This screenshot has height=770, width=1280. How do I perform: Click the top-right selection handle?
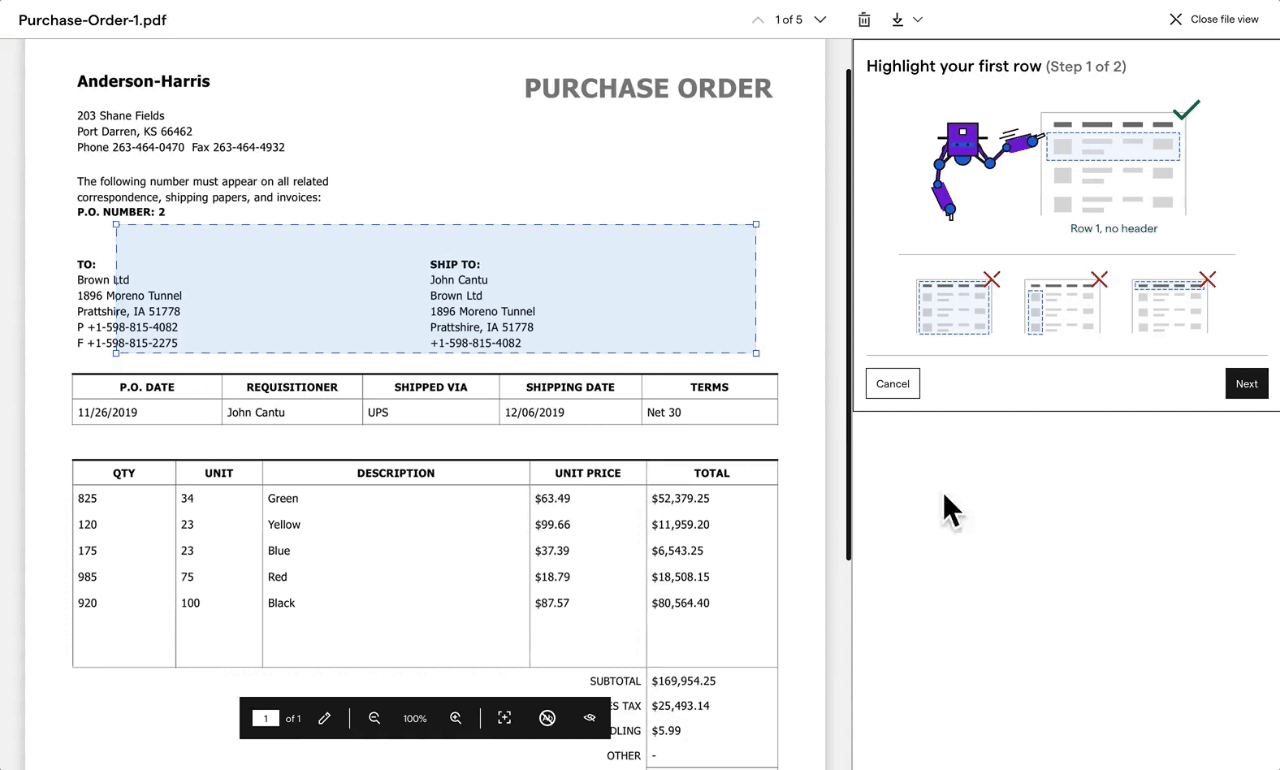point(756,224)
